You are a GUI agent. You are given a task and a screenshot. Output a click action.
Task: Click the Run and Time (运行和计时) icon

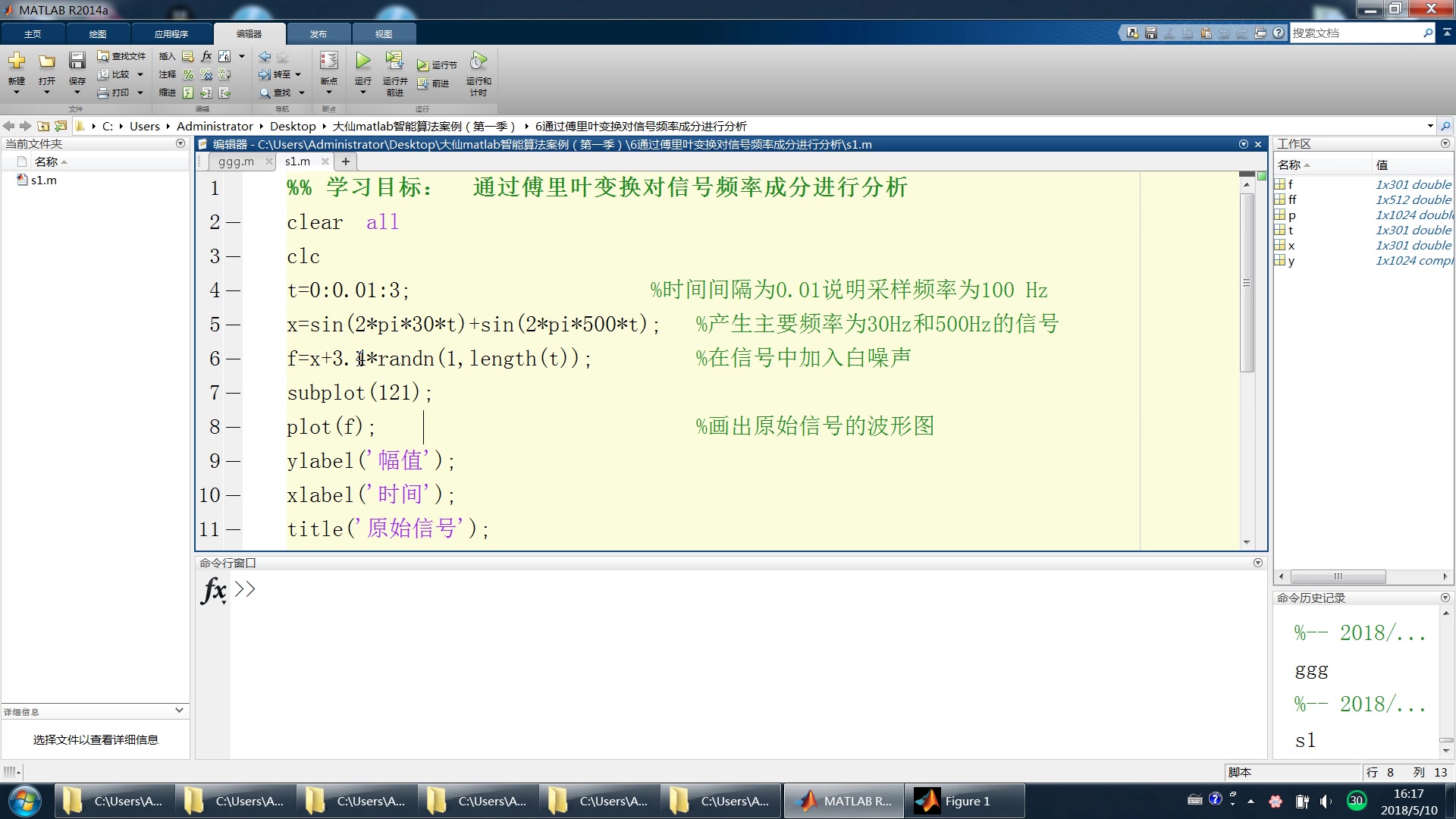pos(479,61)
